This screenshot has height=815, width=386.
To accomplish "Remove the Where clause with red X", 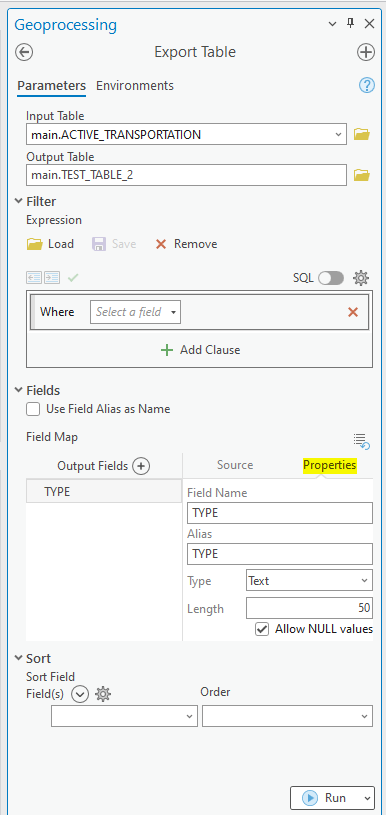I will 353,312.
